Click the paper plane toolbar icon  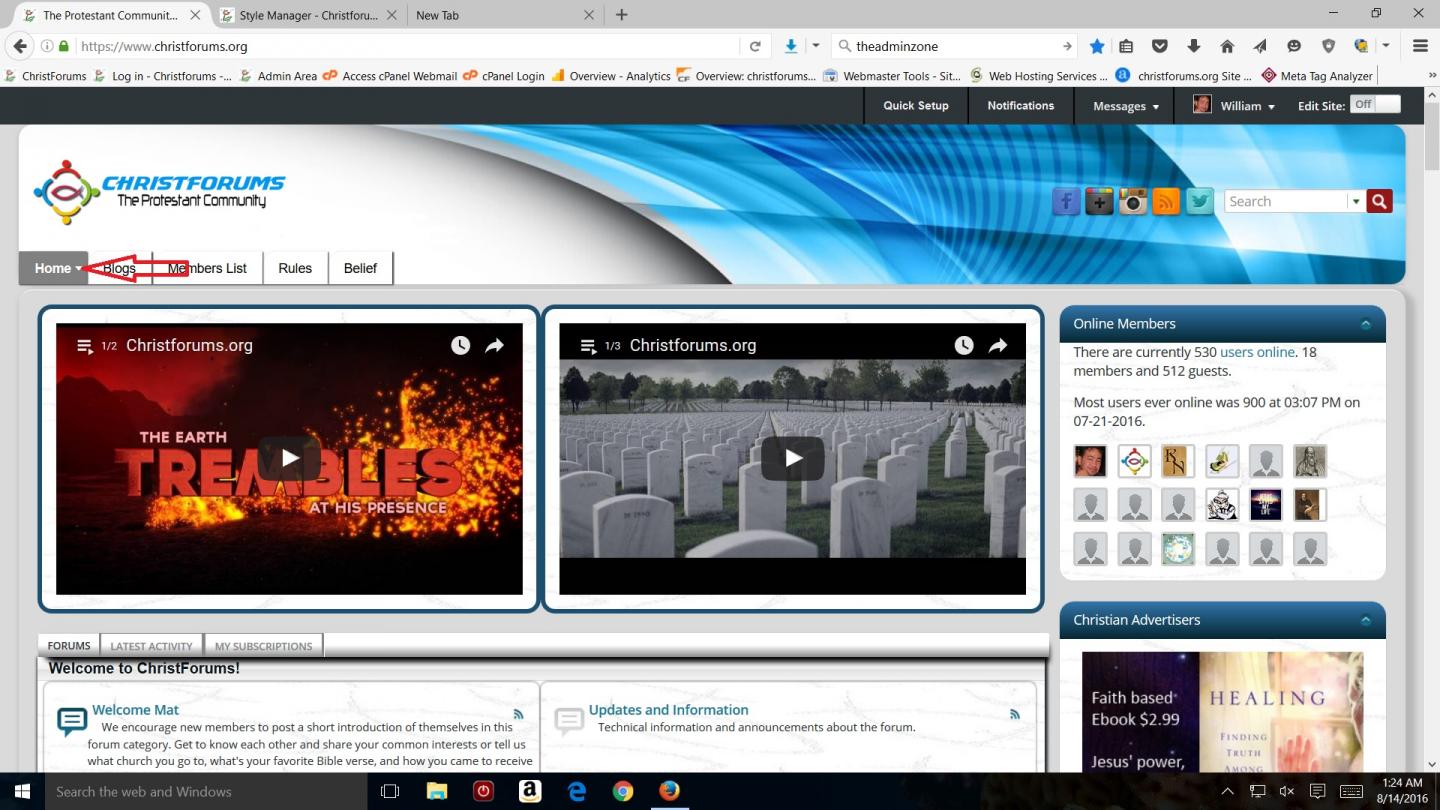click(x=1260, y=46)
